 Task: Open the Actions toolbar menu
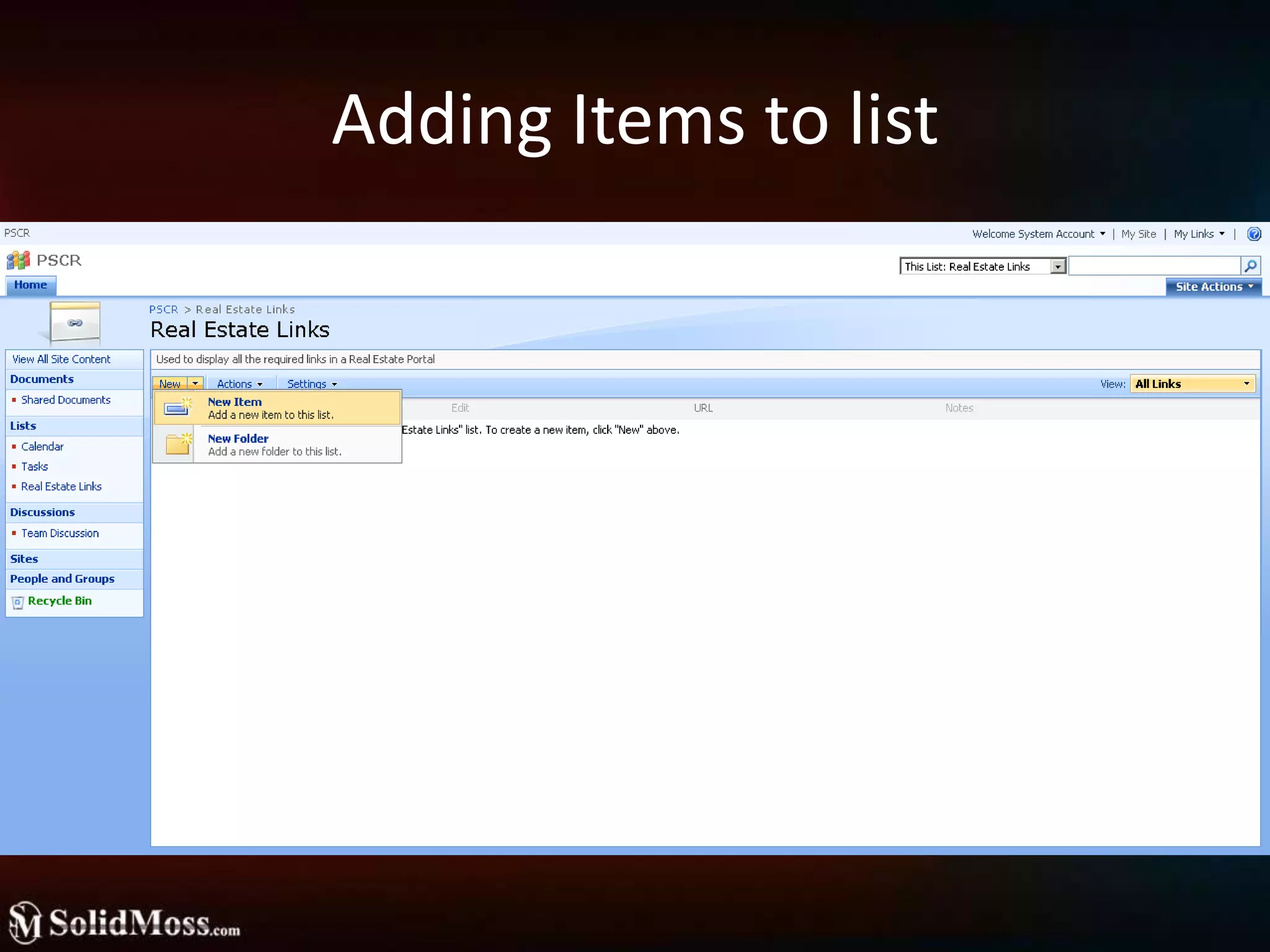coord(239,384)
